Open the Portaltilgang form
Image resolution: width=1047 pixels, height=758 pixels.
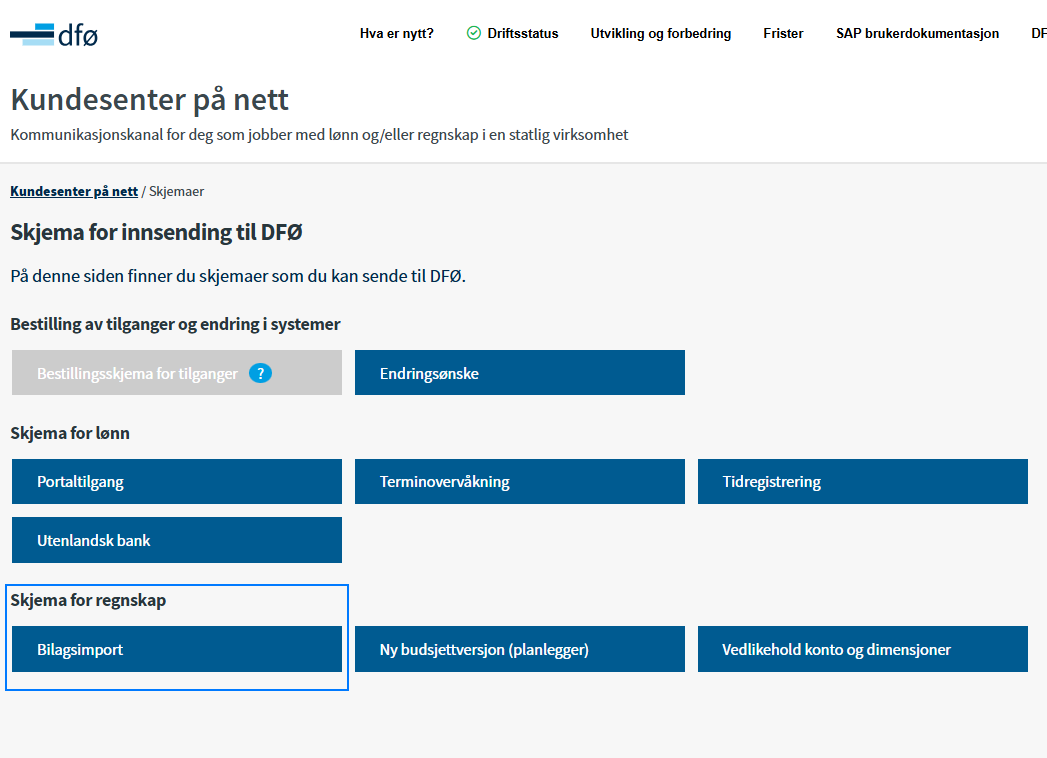(x=177, y=482)
